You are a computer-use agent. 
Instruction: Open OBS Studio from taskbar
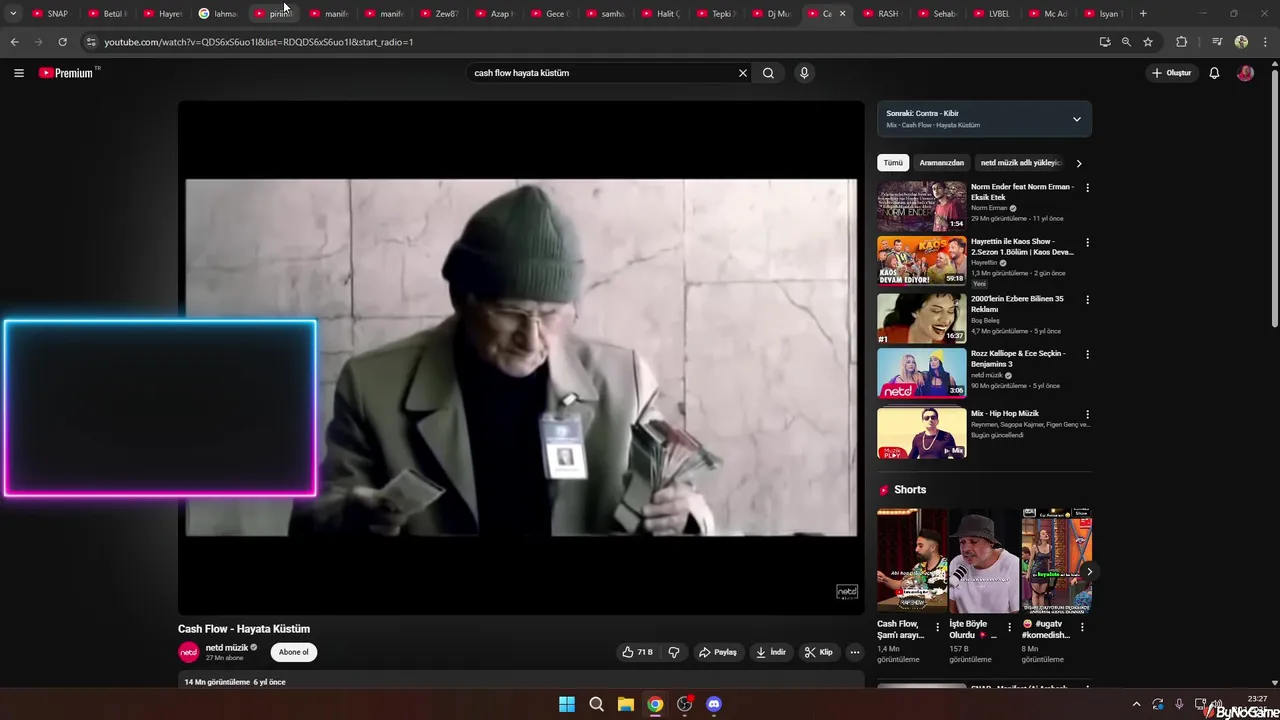coord(684,704)
